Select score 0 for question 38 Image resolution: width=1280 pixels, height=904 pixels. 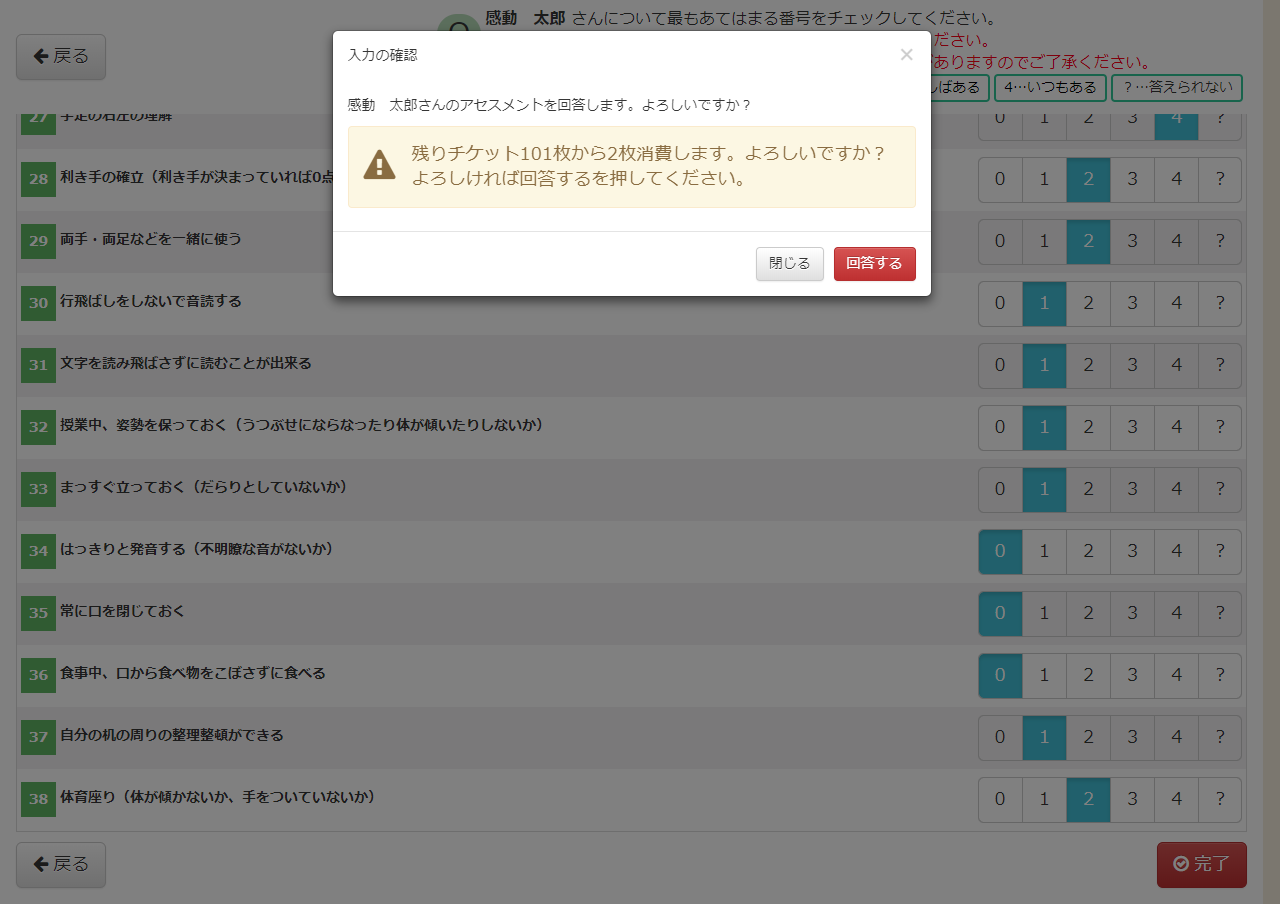pos(1000,800)
